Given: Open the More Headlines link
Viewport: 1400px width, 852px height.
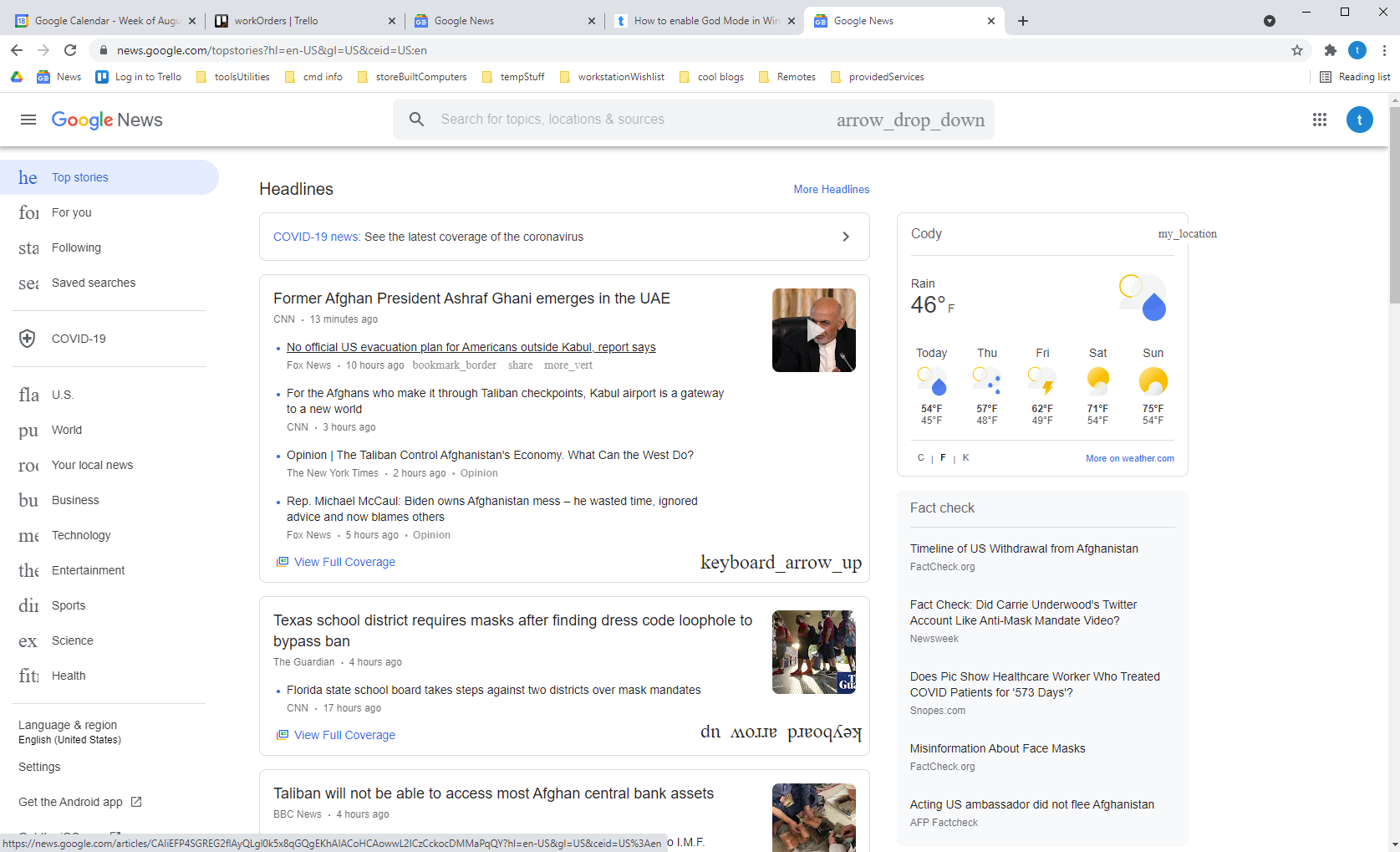Looking at the screenshot, I should [x=832, y=190].
